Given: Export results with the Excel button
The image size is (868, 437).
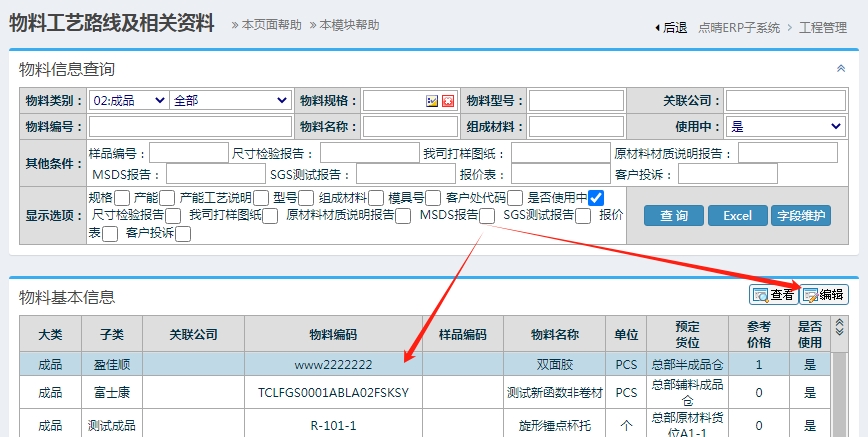Looking at the screenshot, I should point(737,215).
